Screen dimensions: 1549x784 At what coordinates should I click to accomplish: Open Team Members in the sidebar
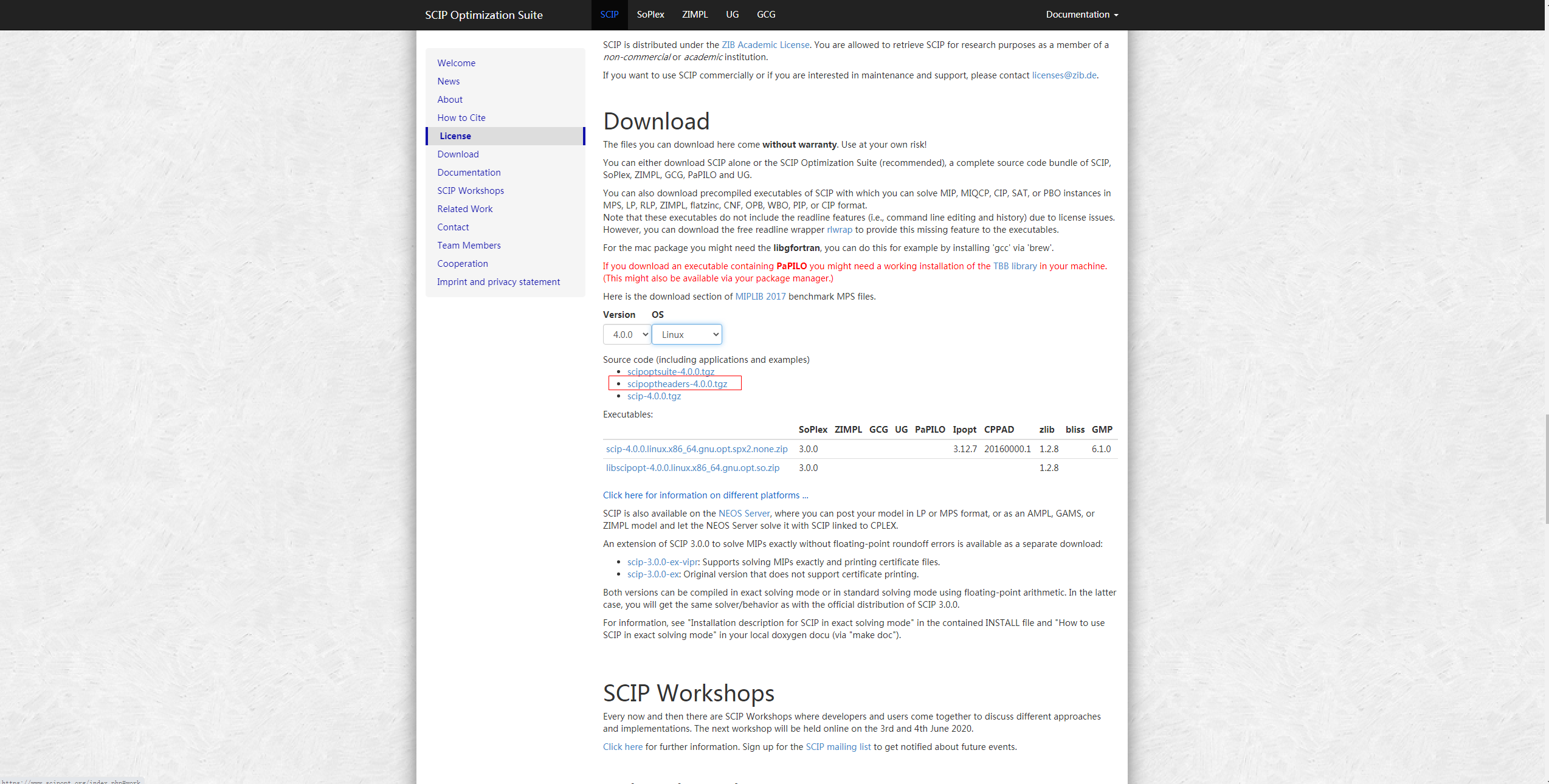[x=469, y=246]
